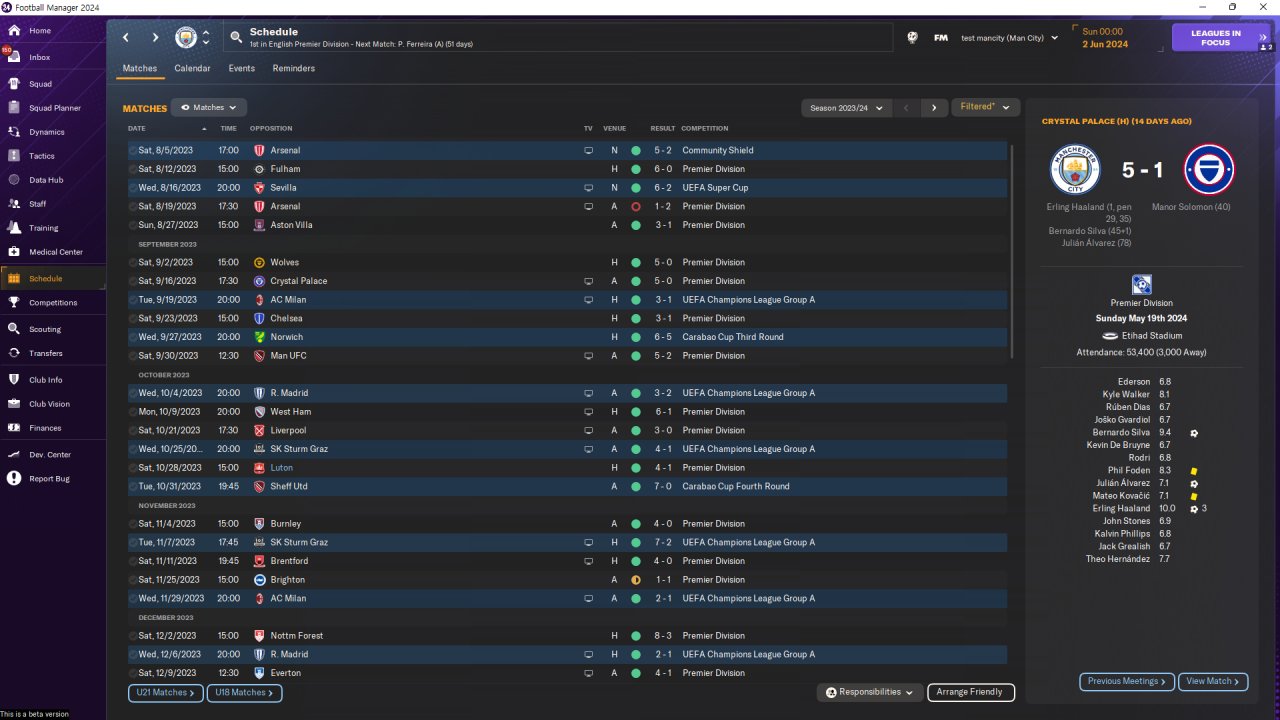The width and height of the screenshot is (1280, 720).
Task: Click the TV icon on Arsenal Community Shield row
Action: 588,150
